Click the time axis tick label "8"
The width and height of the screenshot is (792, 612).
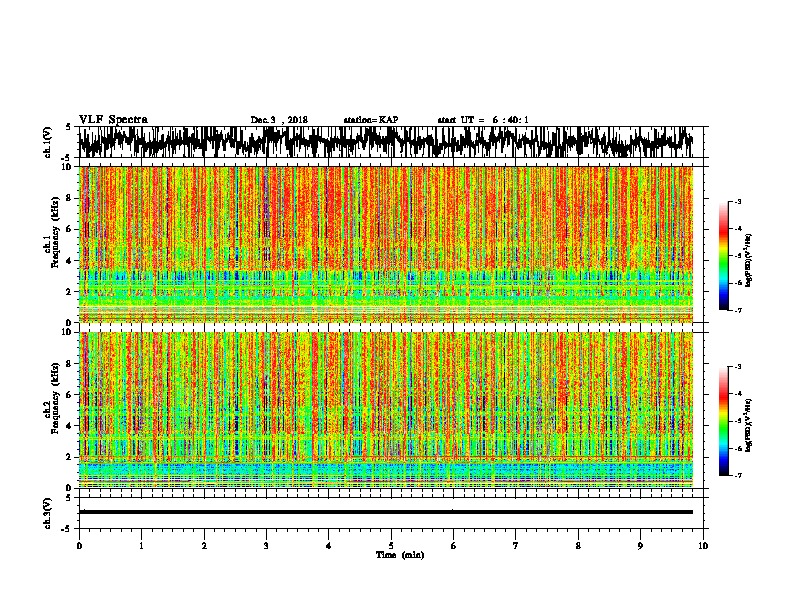578,546
